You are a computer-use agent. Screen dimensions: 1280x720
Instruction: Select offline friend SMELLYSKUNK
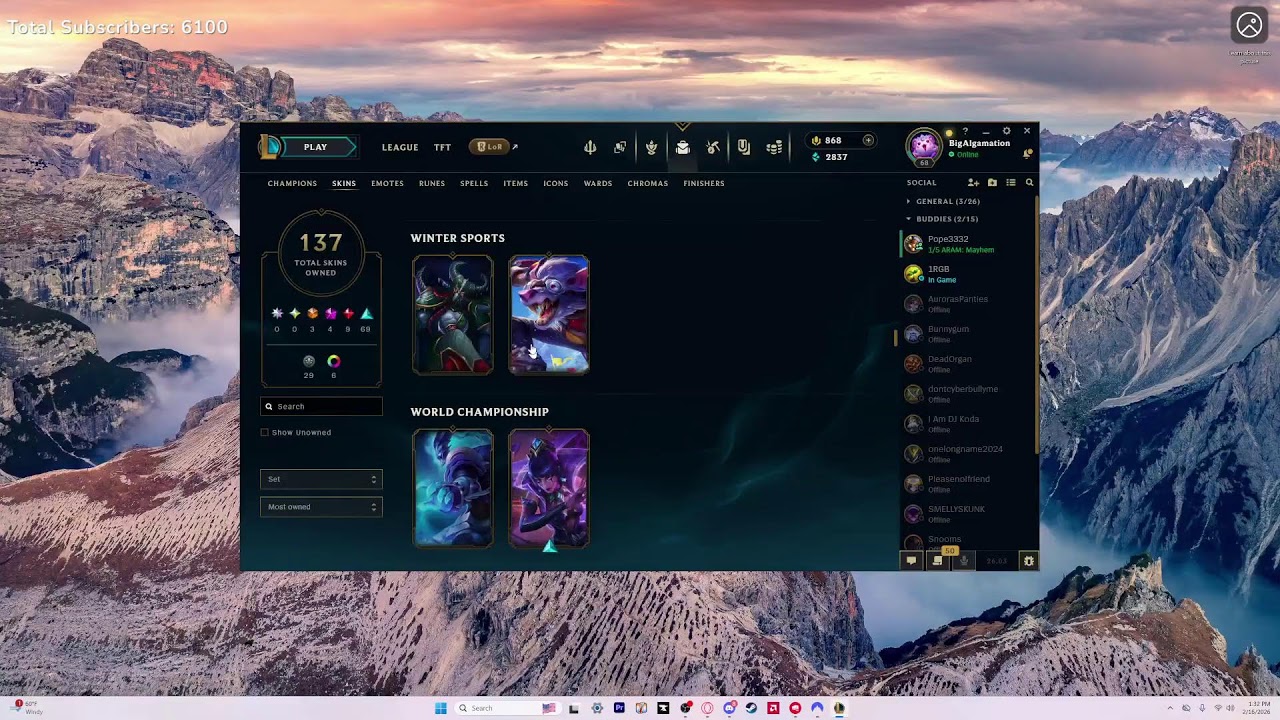click(x=965, y=514)
